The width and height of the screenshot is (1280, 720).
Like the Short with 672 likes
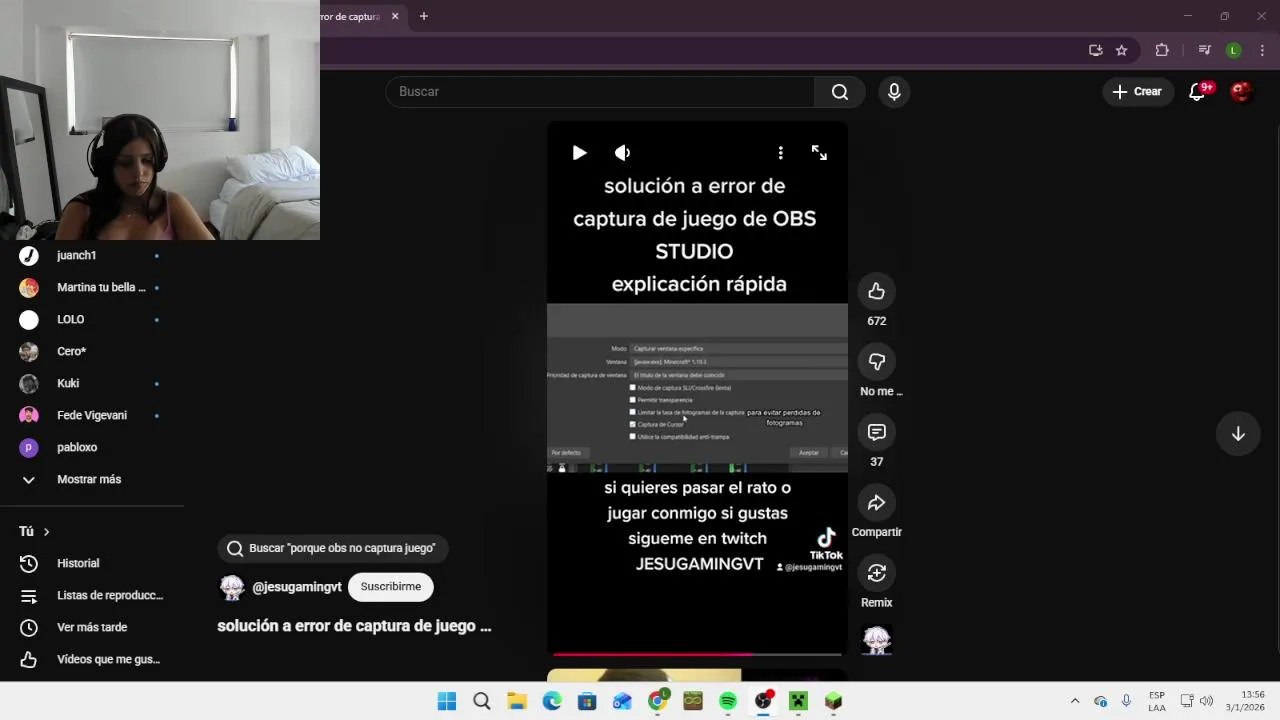coord(877,291)
